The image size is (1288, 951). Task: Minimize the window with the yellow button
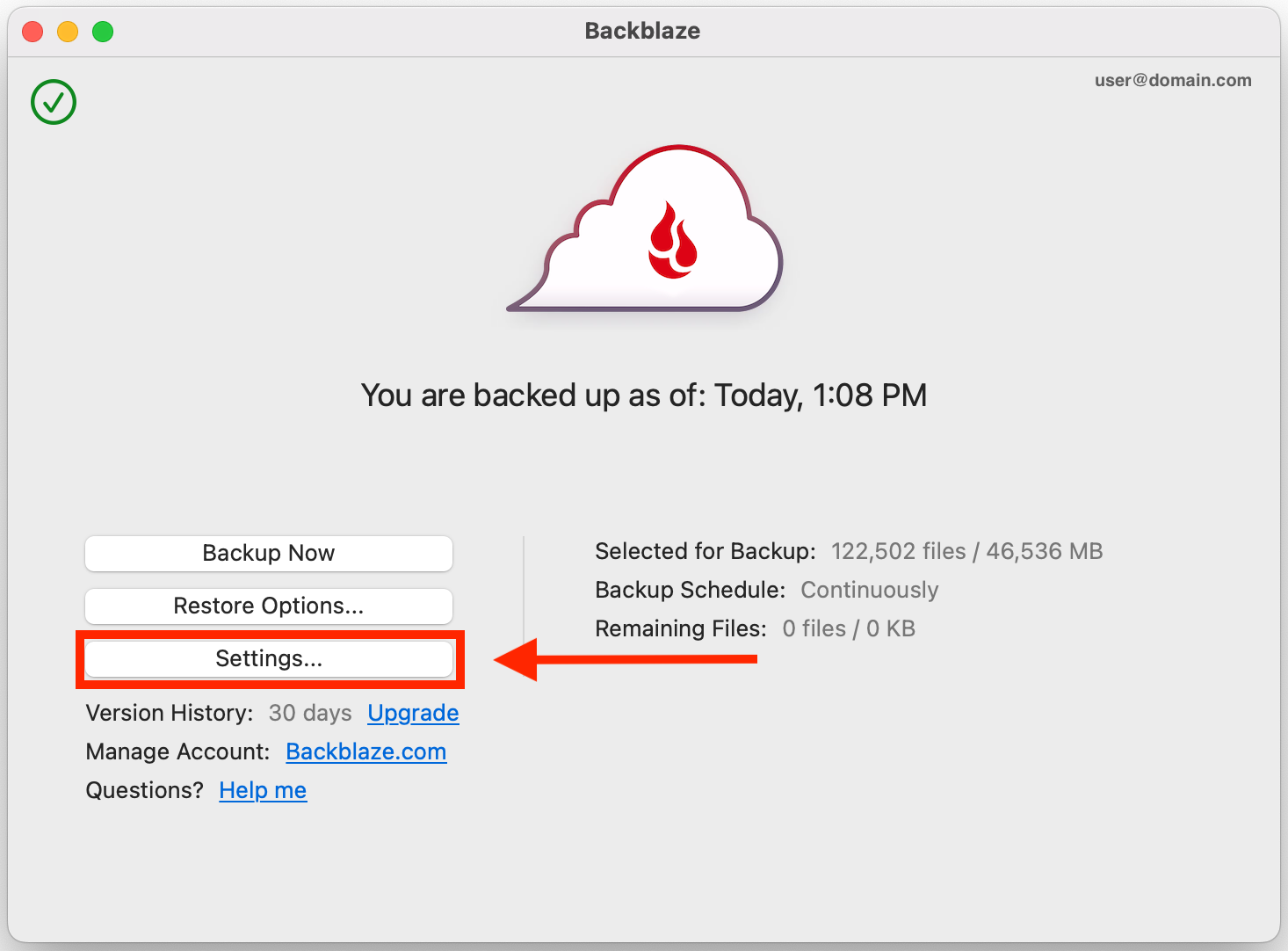click(x=68, y=32)
